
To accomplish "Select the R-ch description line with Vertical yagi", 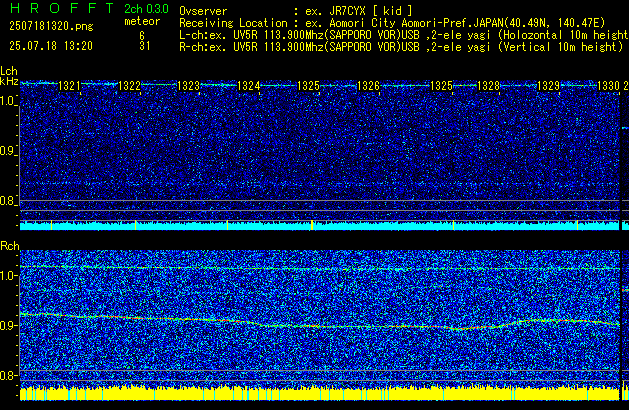I will tap(401, 47).
